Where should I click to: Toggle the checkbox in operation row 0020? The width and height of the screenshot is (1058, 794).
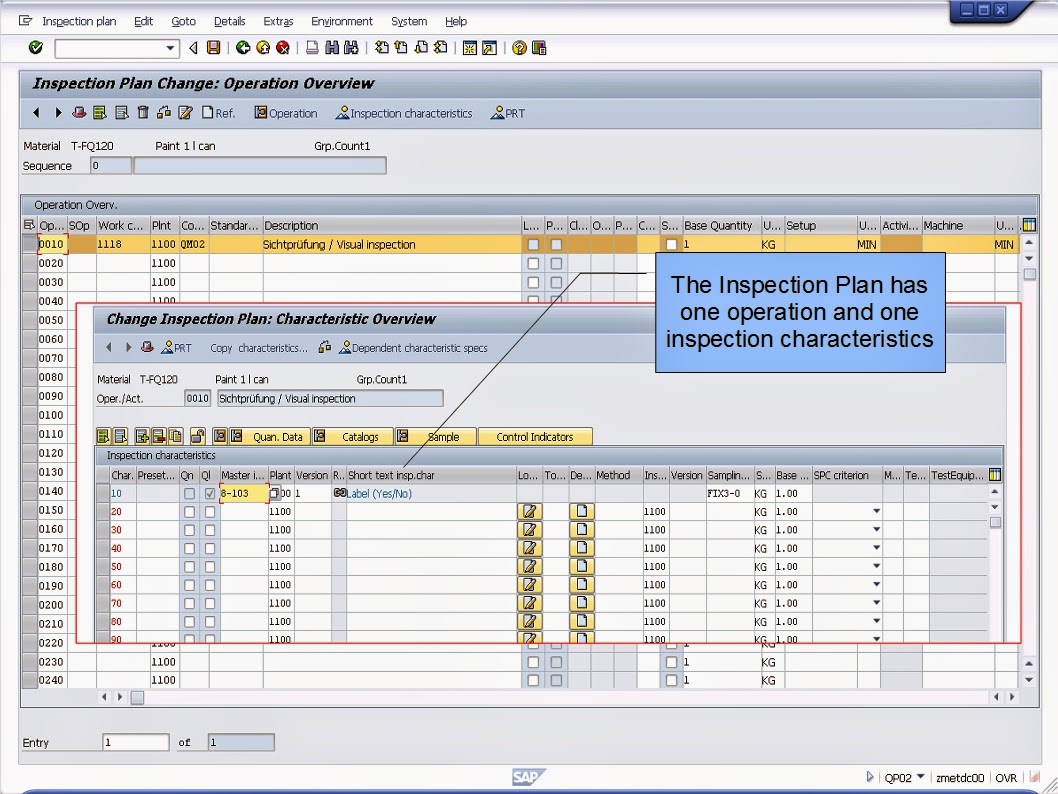[x=531, y=262]
